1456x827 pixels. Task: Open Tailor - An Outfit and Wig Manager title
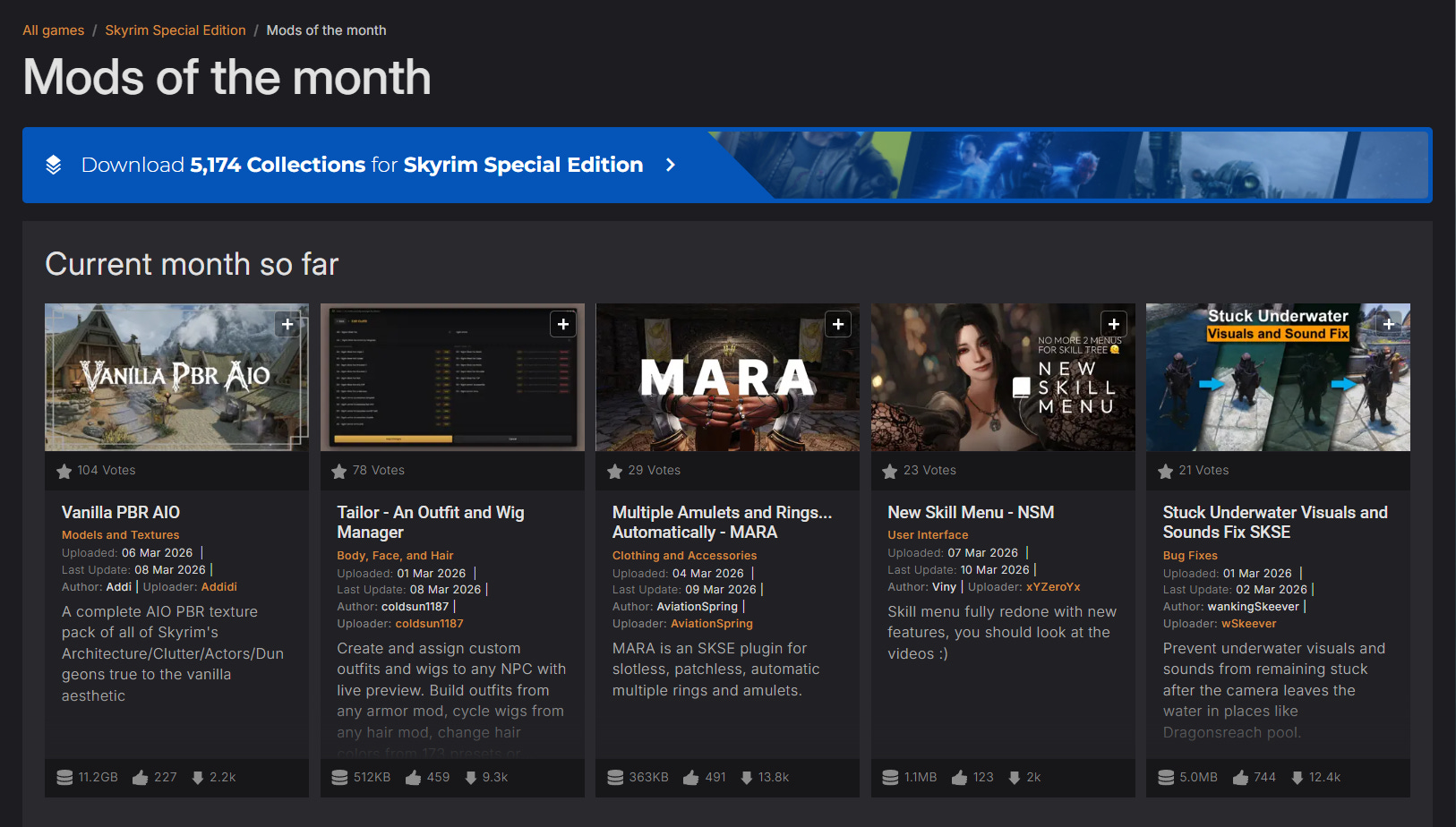(x=431, y=523)
